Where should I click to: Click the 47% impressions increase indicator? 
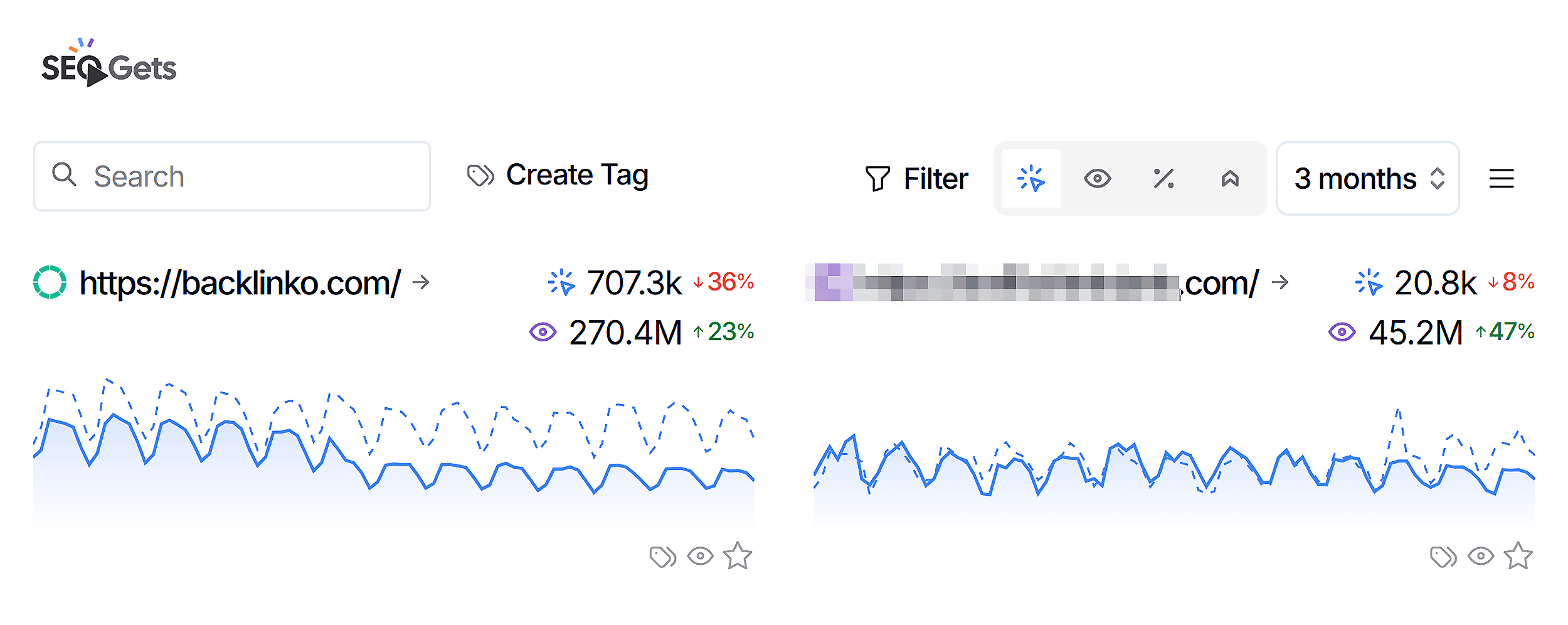(1505, 332)
